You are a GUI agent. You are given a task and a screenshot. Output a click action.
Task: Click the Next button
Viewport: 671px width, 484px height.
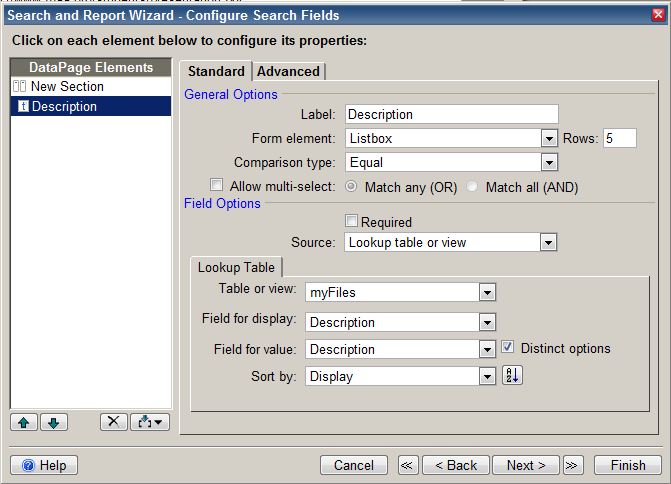tap(526, 465)
